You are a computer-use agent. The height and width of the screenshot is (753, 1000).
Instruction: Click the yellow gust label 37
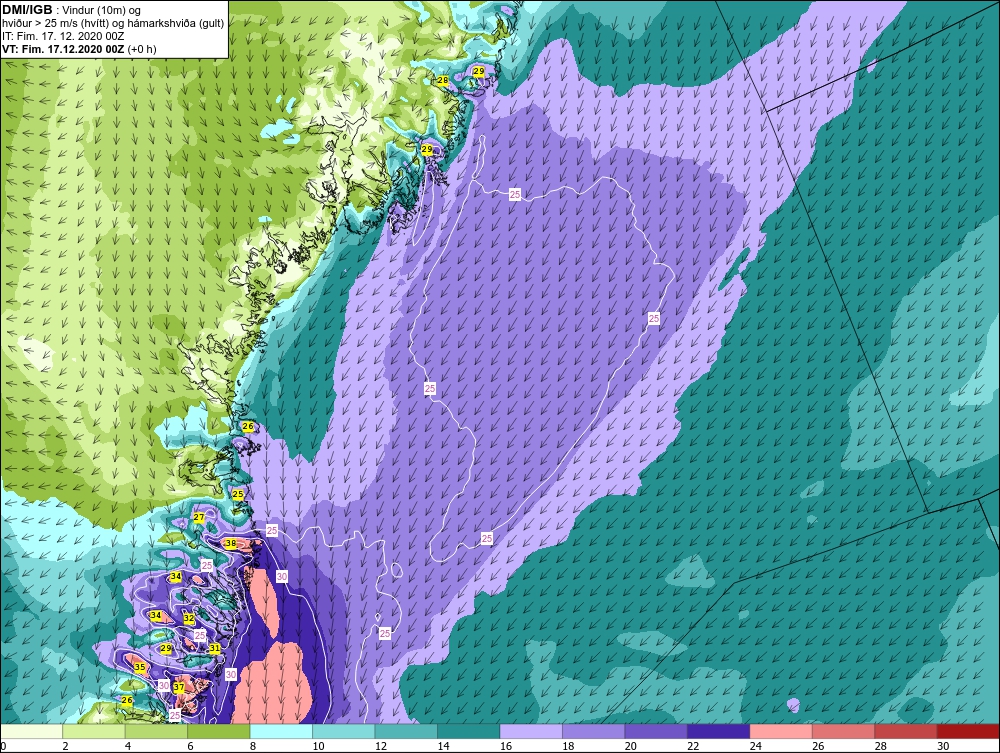coord(179,687)
